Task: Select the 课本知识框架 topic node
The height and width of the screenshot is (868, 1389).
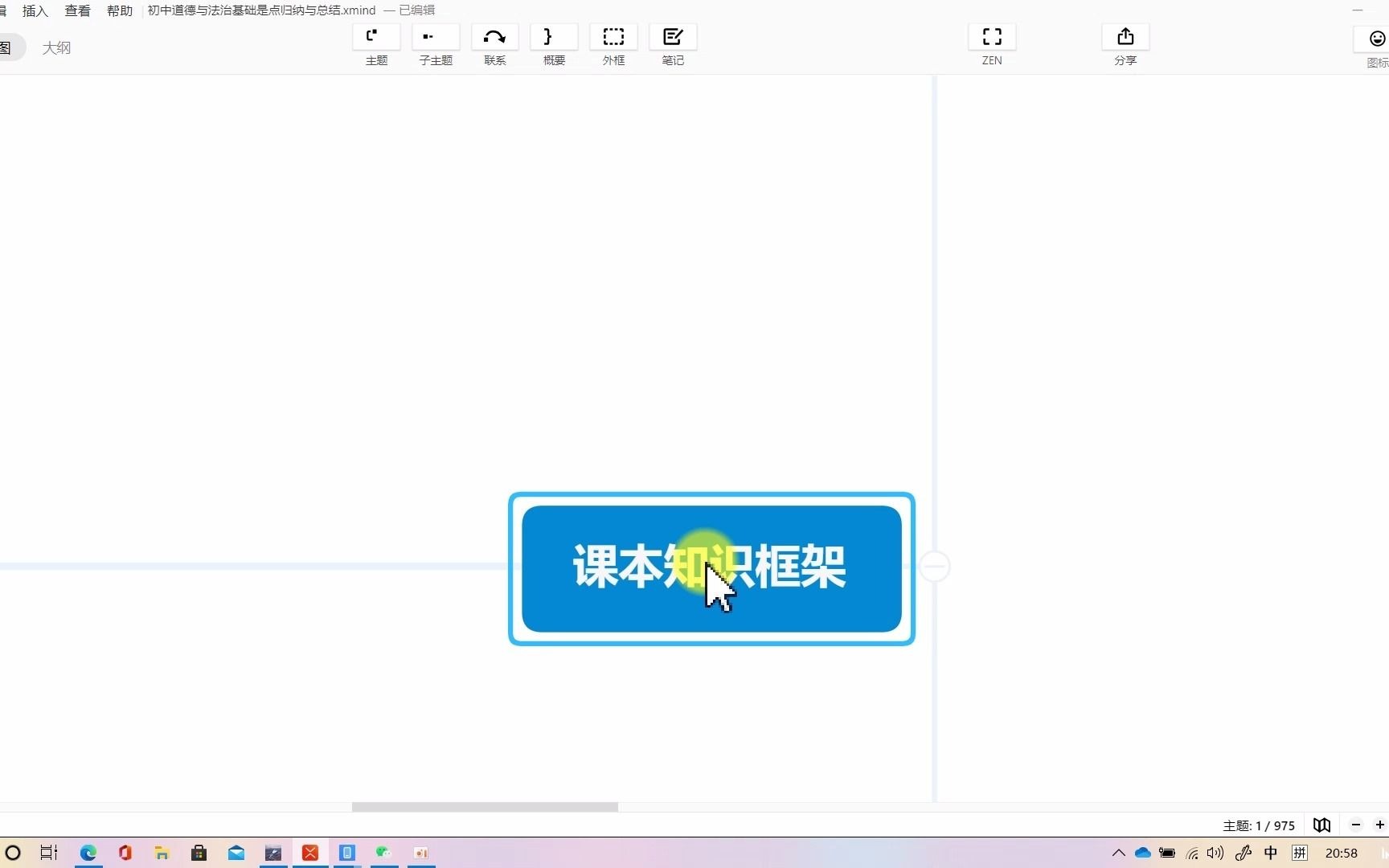Action: [711, 568]
